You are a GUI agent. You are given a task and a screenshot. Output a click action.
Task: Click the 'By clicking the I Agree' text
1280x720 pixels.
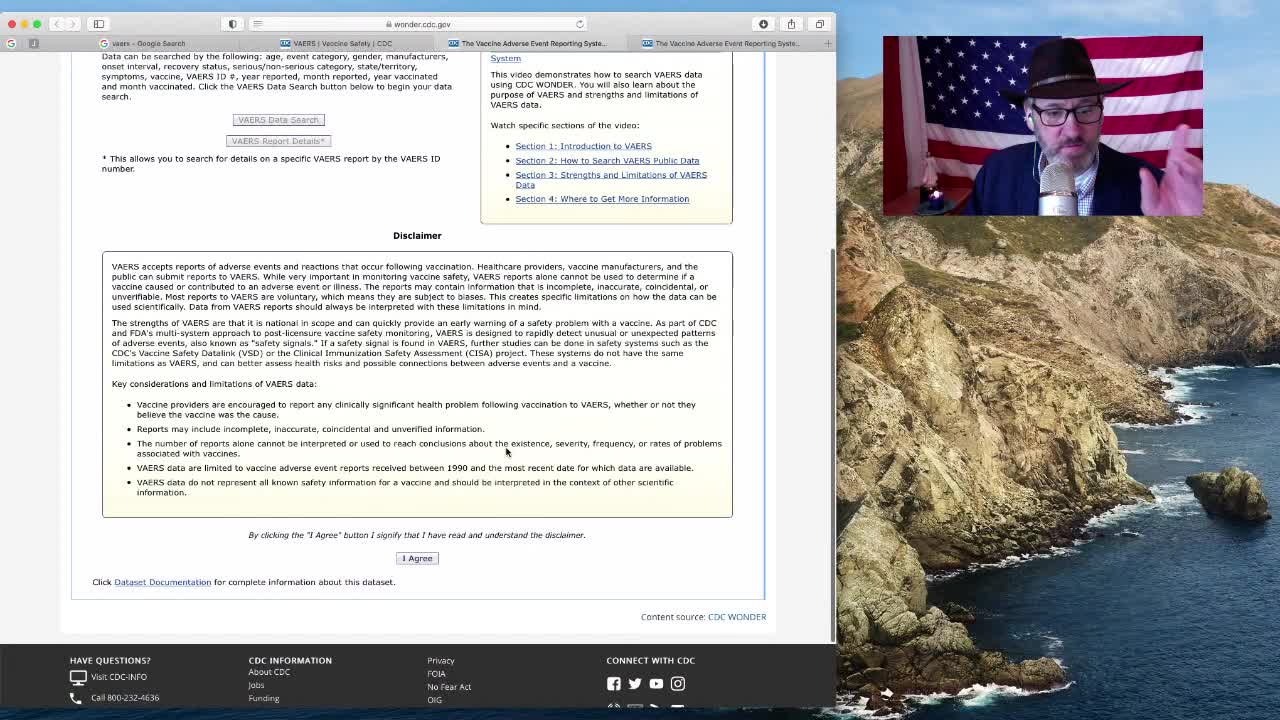[x=417, y=535]
